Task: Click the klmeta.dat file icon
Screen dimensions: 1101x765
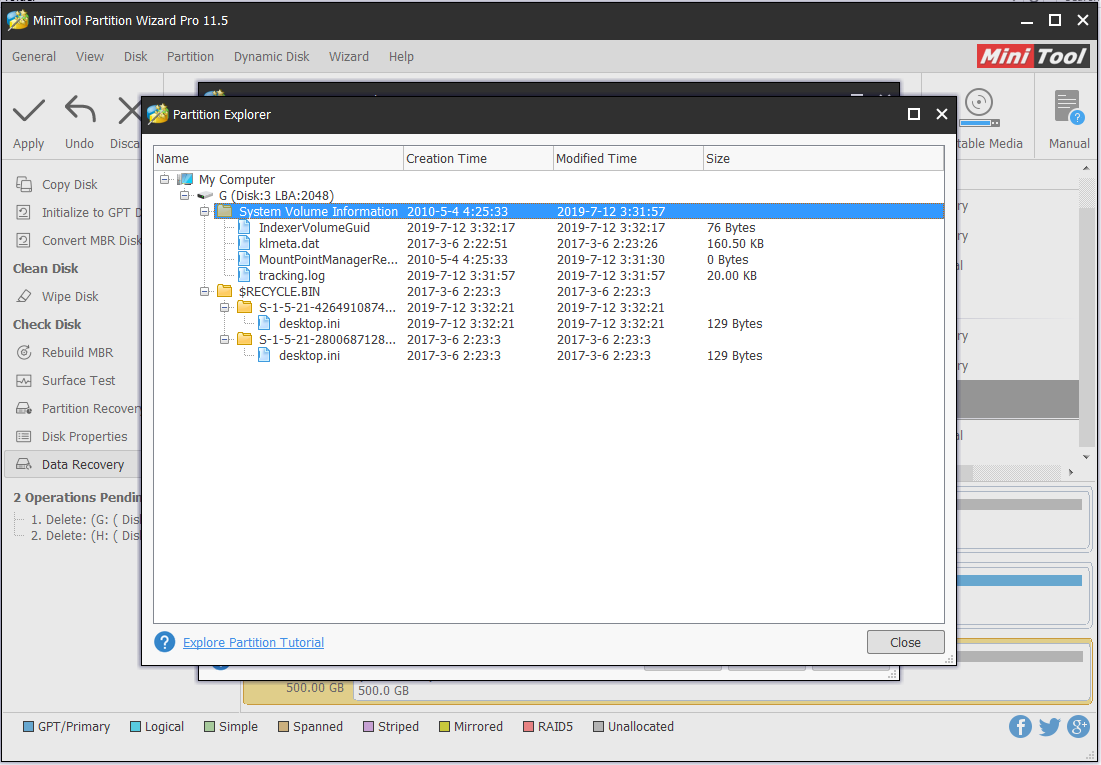Action: pyautogui.click(x=244, y=244)
